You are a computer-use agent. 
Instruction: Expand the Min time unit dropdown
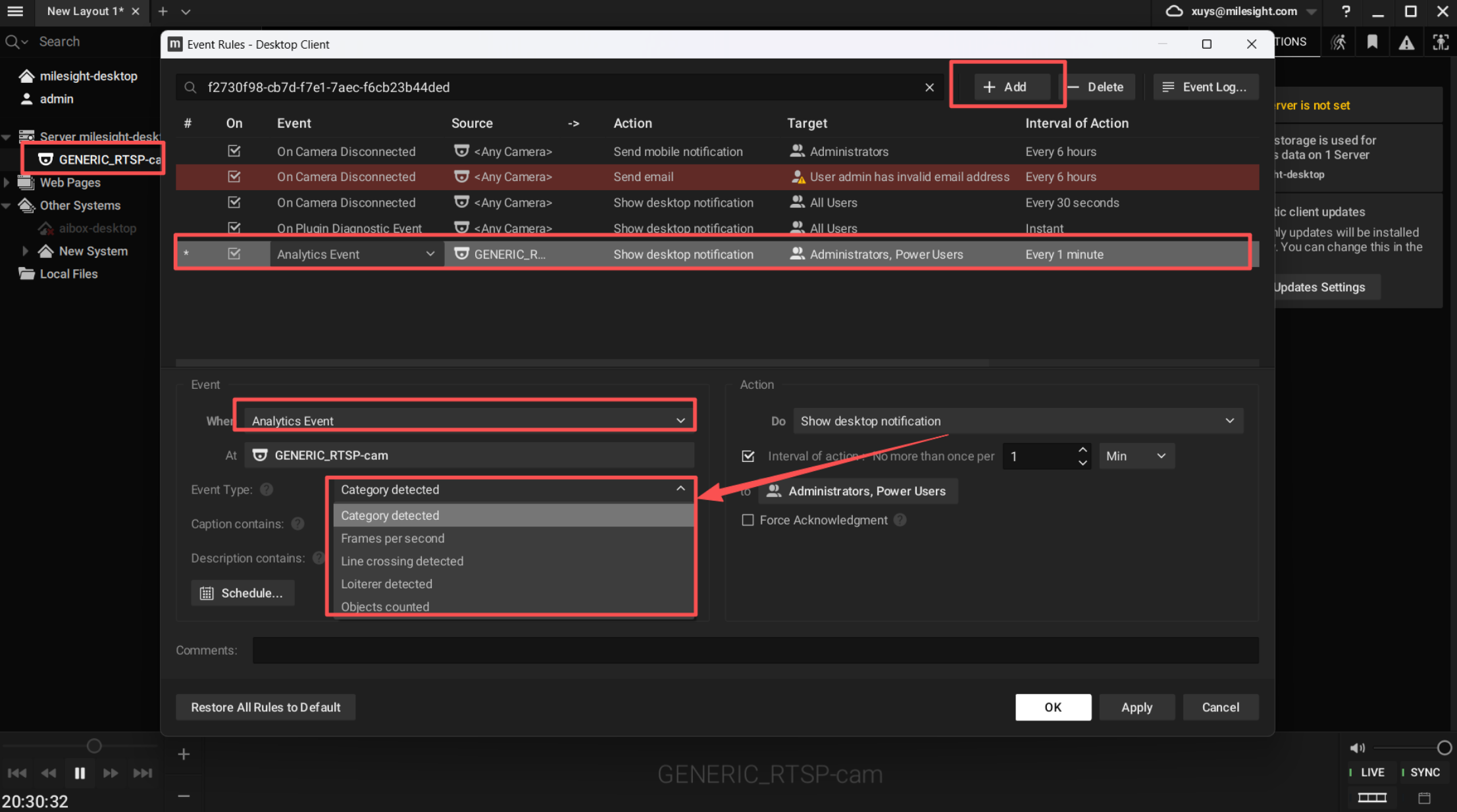coord(1136,456)
